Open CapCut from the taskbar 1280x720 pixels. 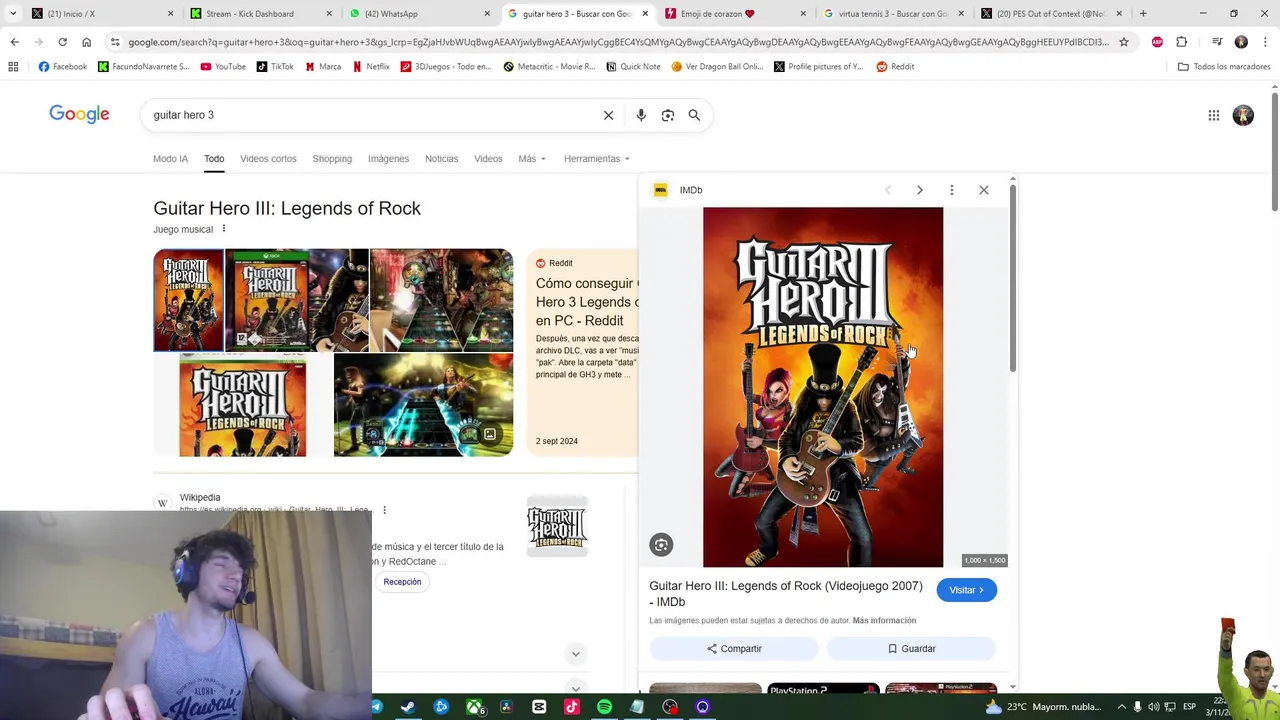(539, 707)
